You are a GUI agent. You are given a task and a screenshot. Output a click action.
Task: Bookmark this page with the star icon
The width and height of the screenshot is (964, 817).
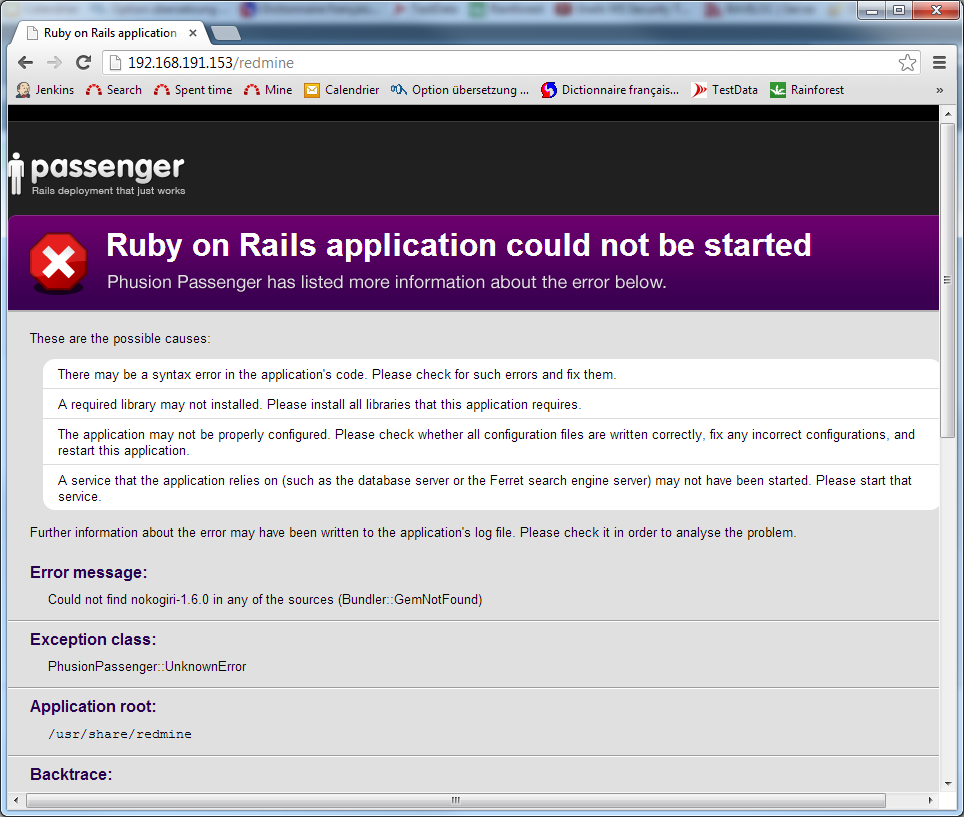[907, 63]
